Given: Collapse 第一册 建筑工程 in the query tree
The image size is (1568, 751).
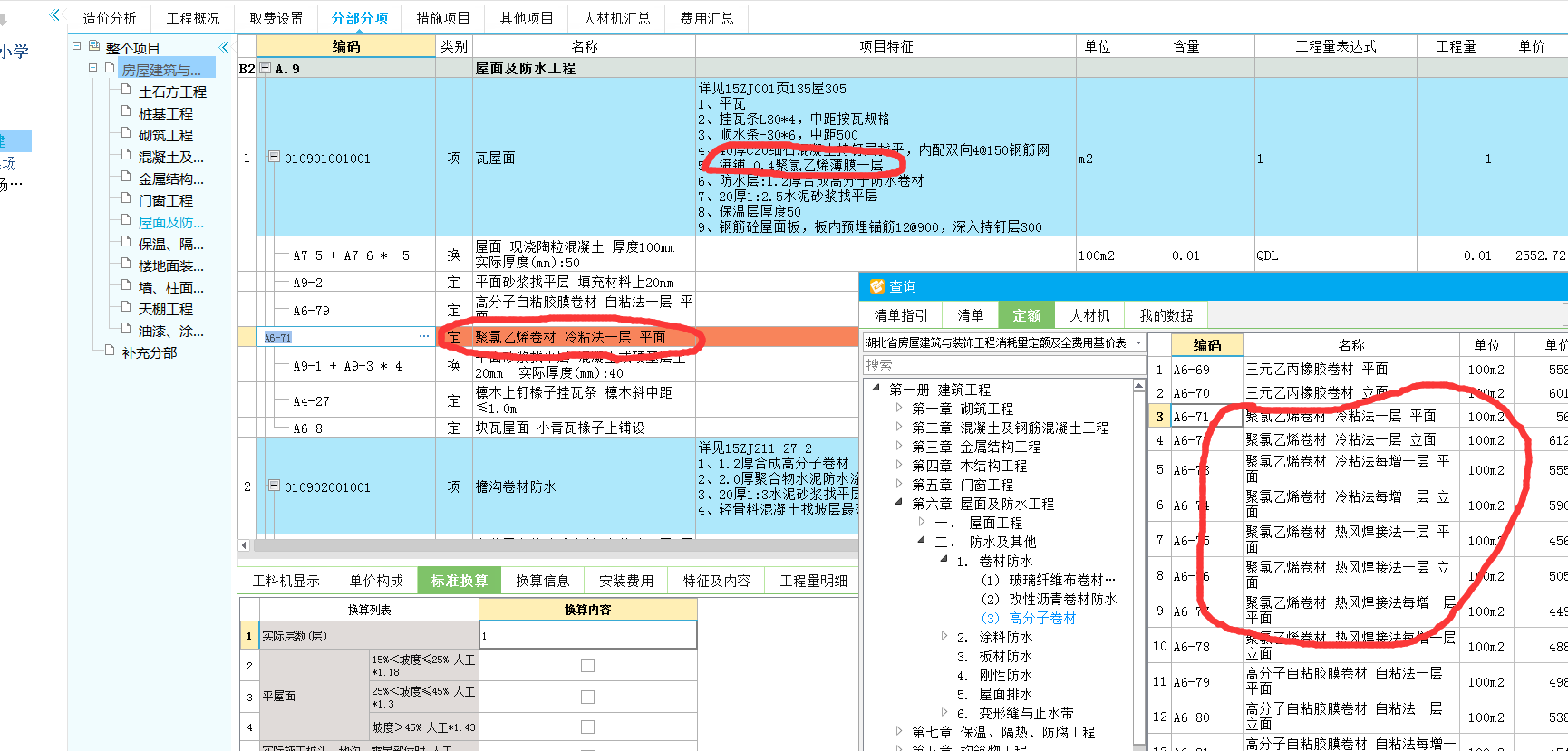Looking at the screenshot, I should click(876, 389).
